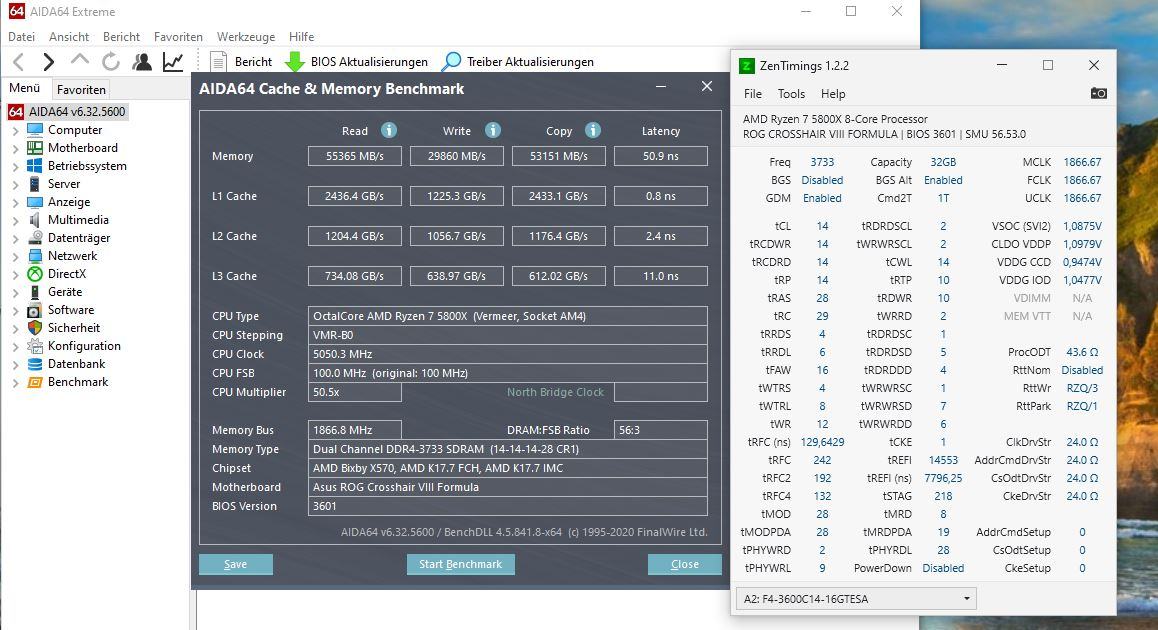Open the Favoriten menu in AIDA64
This screenshot has width=1158, height=630.
pos(178,37)
